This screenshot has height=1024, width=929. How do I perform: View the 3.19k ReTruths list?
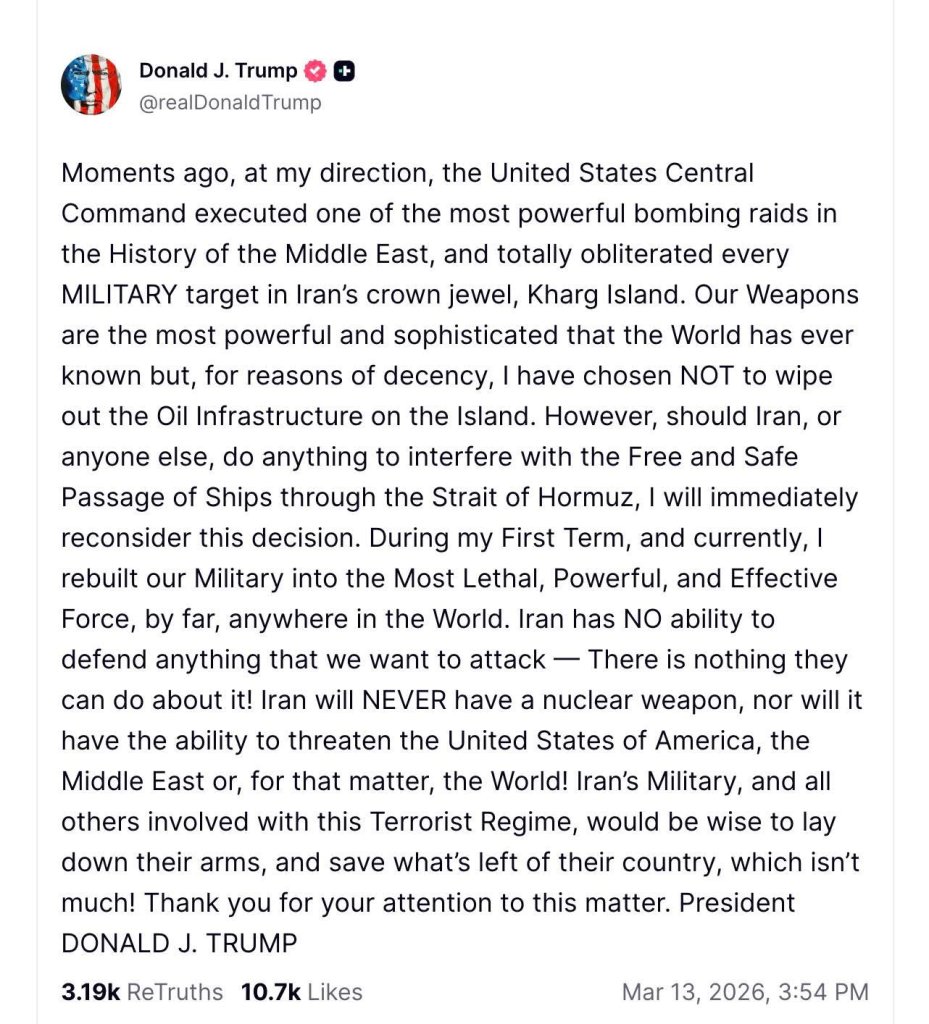pyautogui.click(x=142, y=992)
